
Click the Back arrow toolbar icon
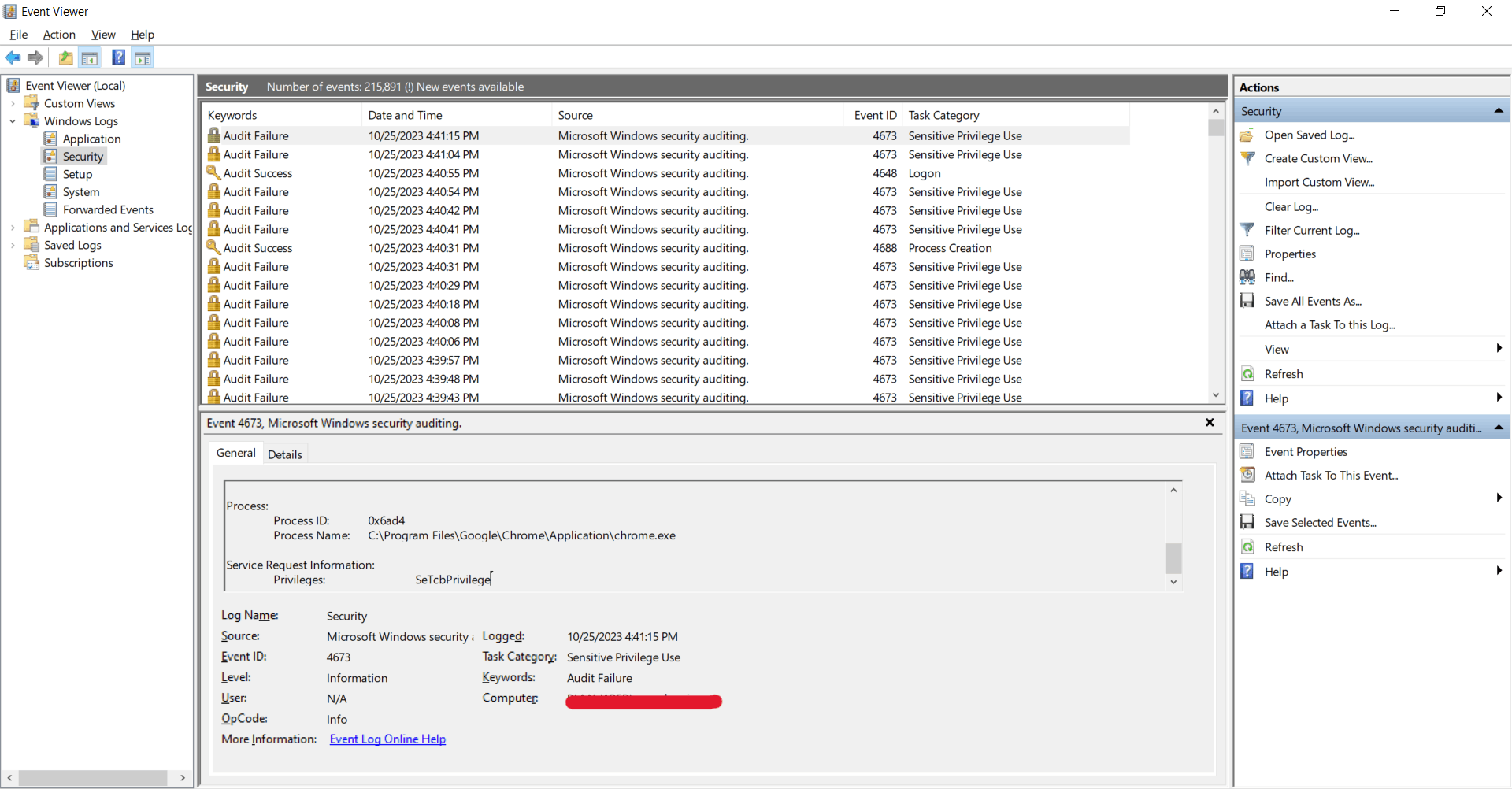(13, 57)
